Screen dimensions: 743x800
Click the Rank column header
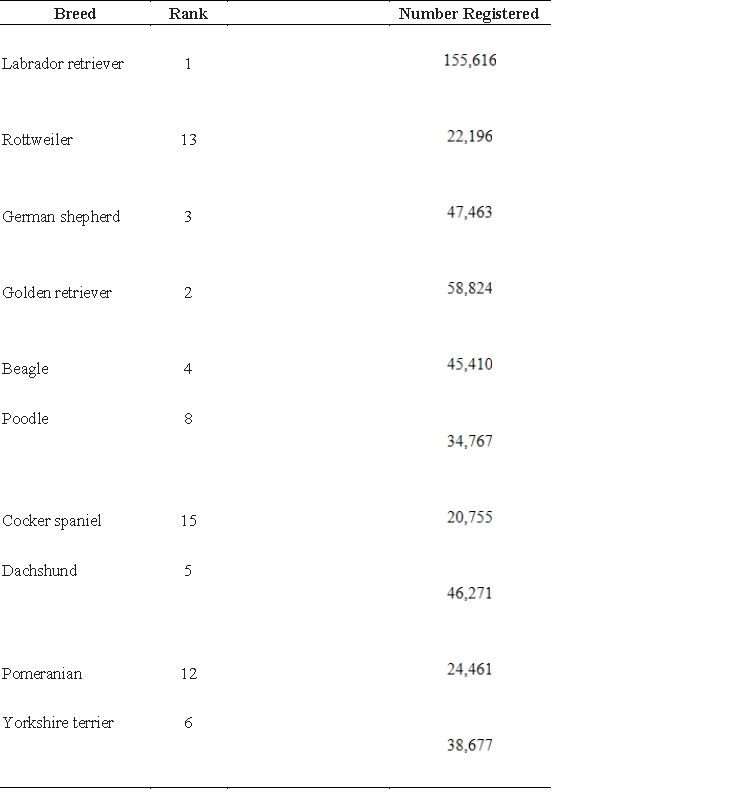pos(188,14)
